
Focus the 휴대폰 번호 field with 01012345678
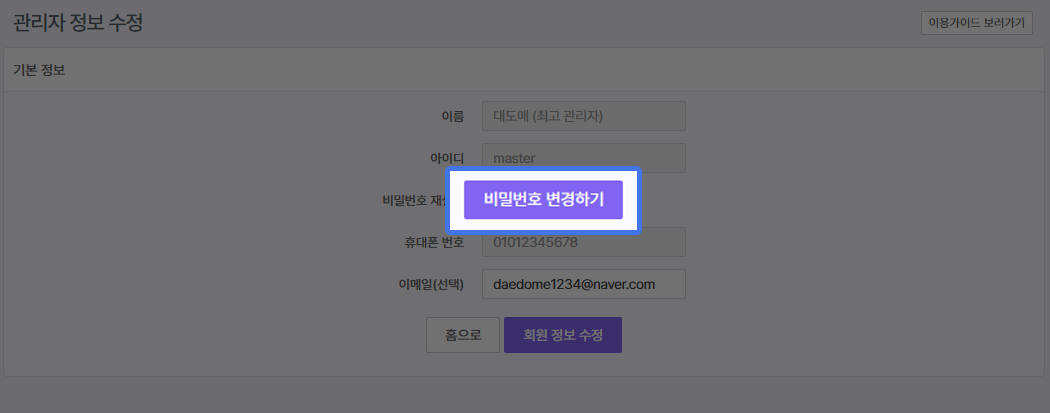coord(583,243)
